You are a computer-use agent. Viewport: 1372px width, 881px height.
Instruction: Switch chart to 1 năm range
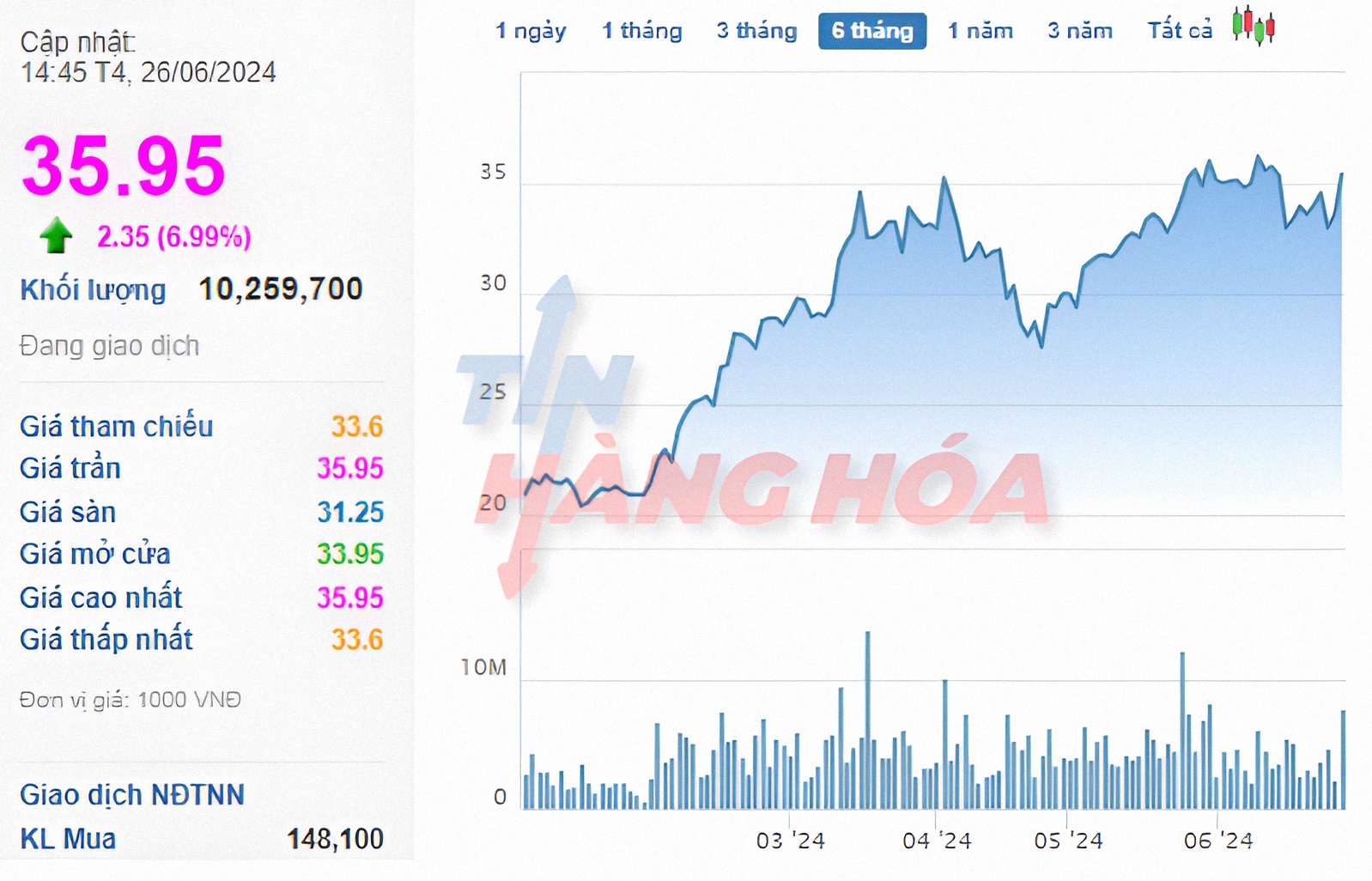(980, 31)
